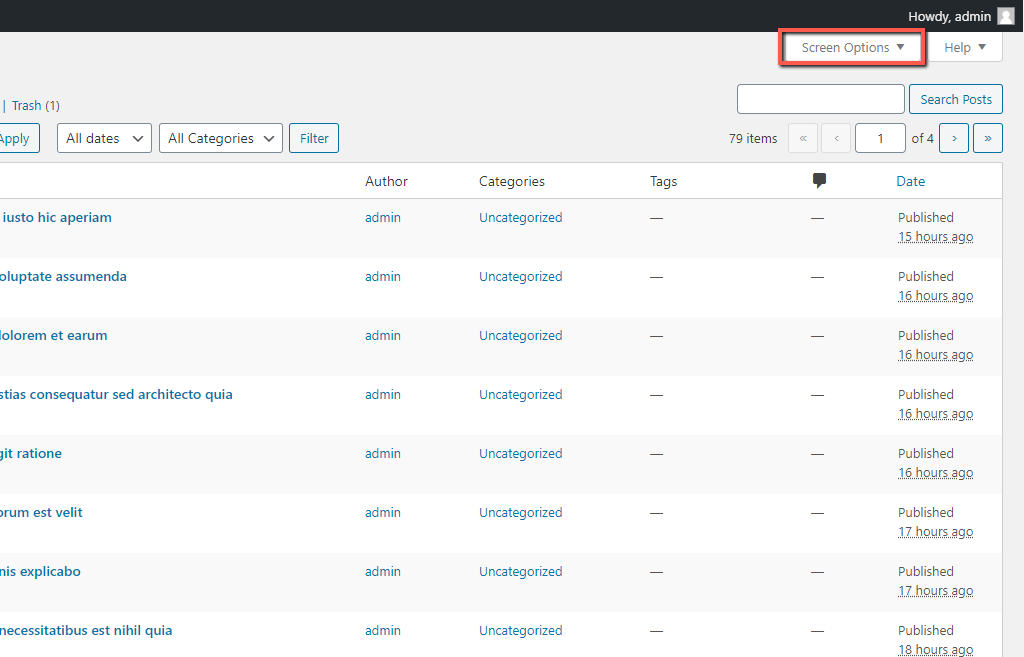Click admin author in 'necessitatibus est nihil quia' row
The width and height of the screenshot is (1024, 657).
click(x=383, y=630)
